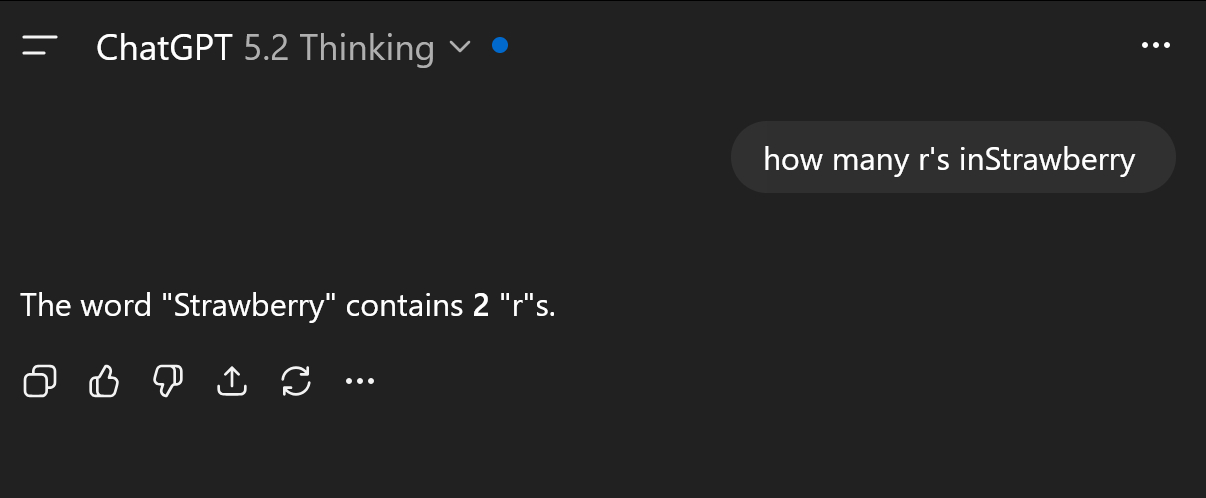This screenshot has width=1206, height=498.
Task: Open more actions below the response
Action: tap(359, 380)
